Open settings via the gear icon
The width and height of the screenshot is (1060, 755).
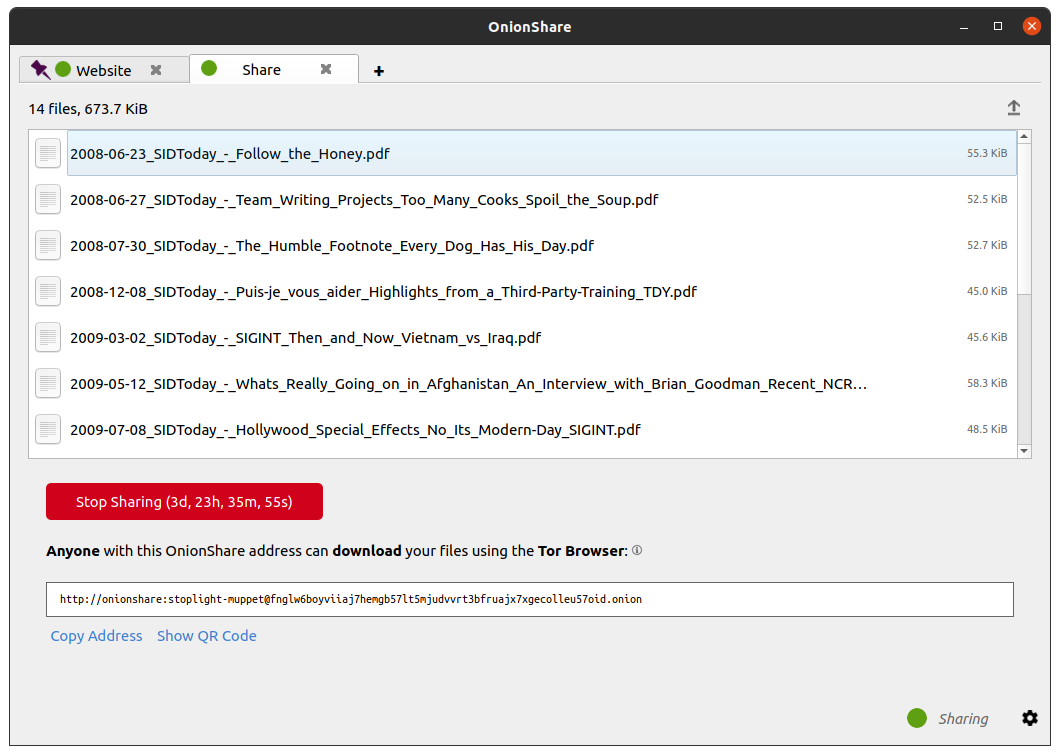pyautogui.click(x=1030, y=718)
